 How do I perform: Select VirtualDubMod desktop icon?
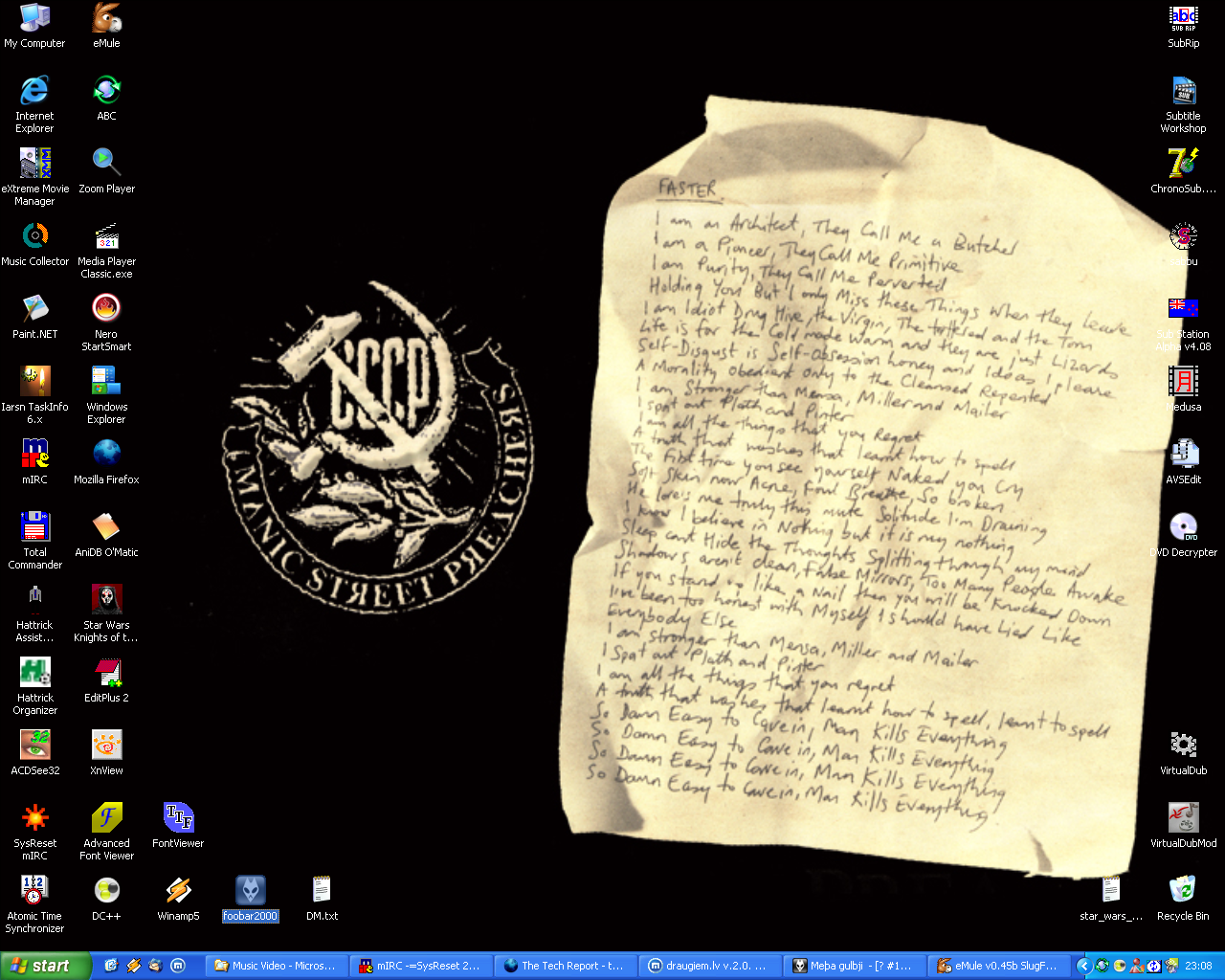tap(1183, 826)
